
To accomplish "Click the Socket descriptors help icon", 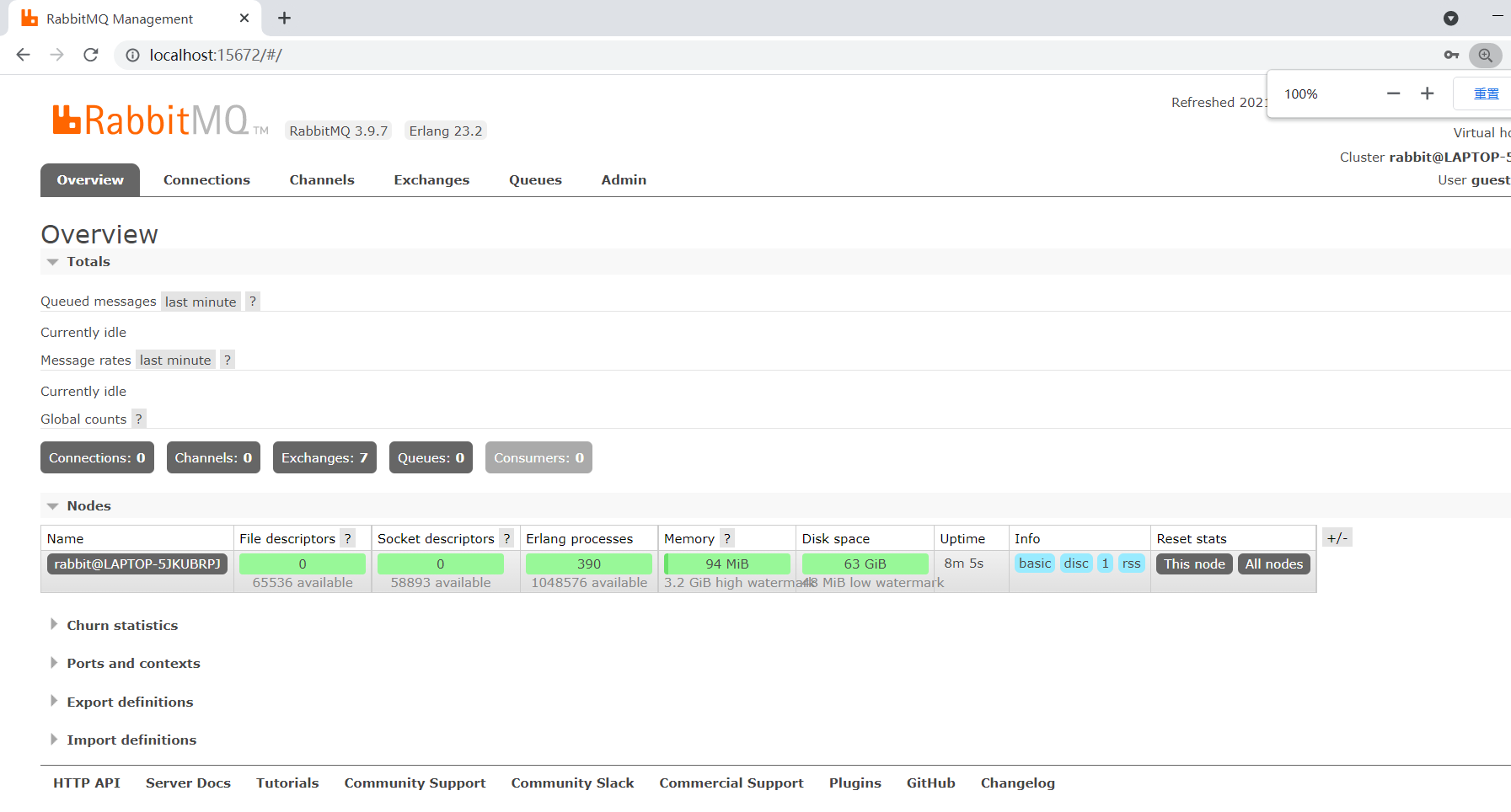I will [x=506, y=538].
